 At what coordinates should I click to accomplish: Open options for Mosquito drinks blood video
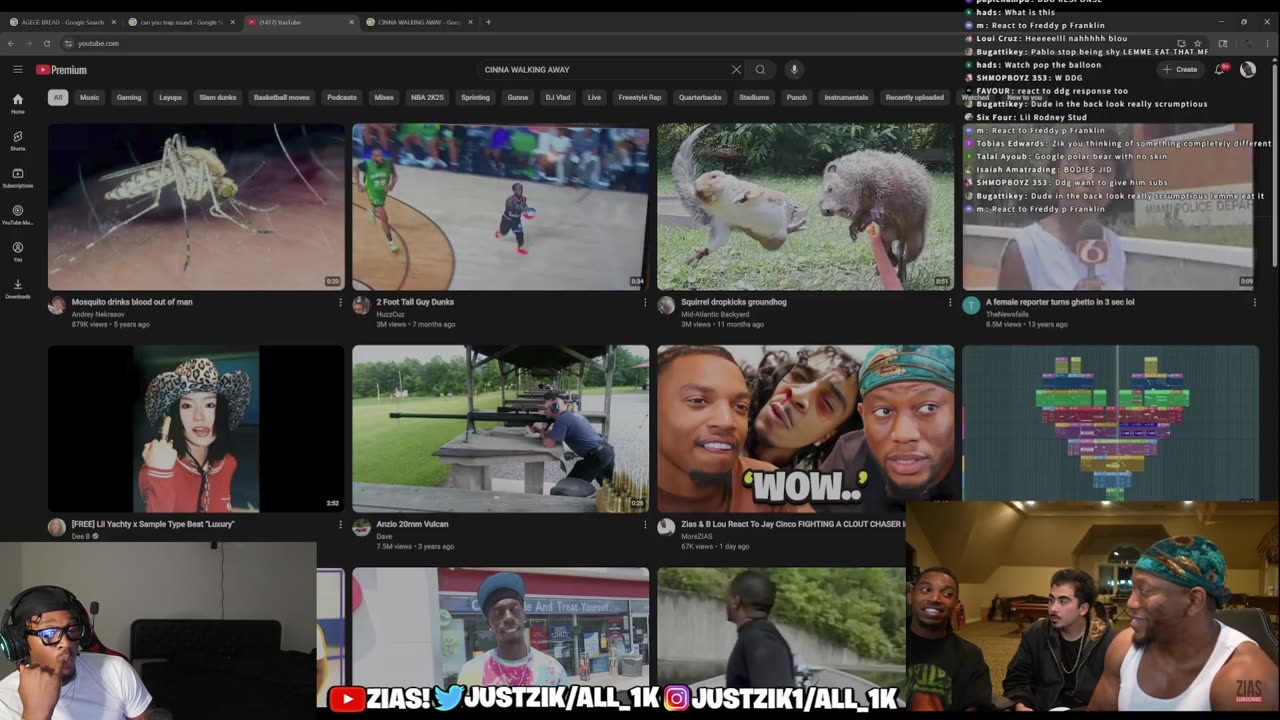pos(340,302)
